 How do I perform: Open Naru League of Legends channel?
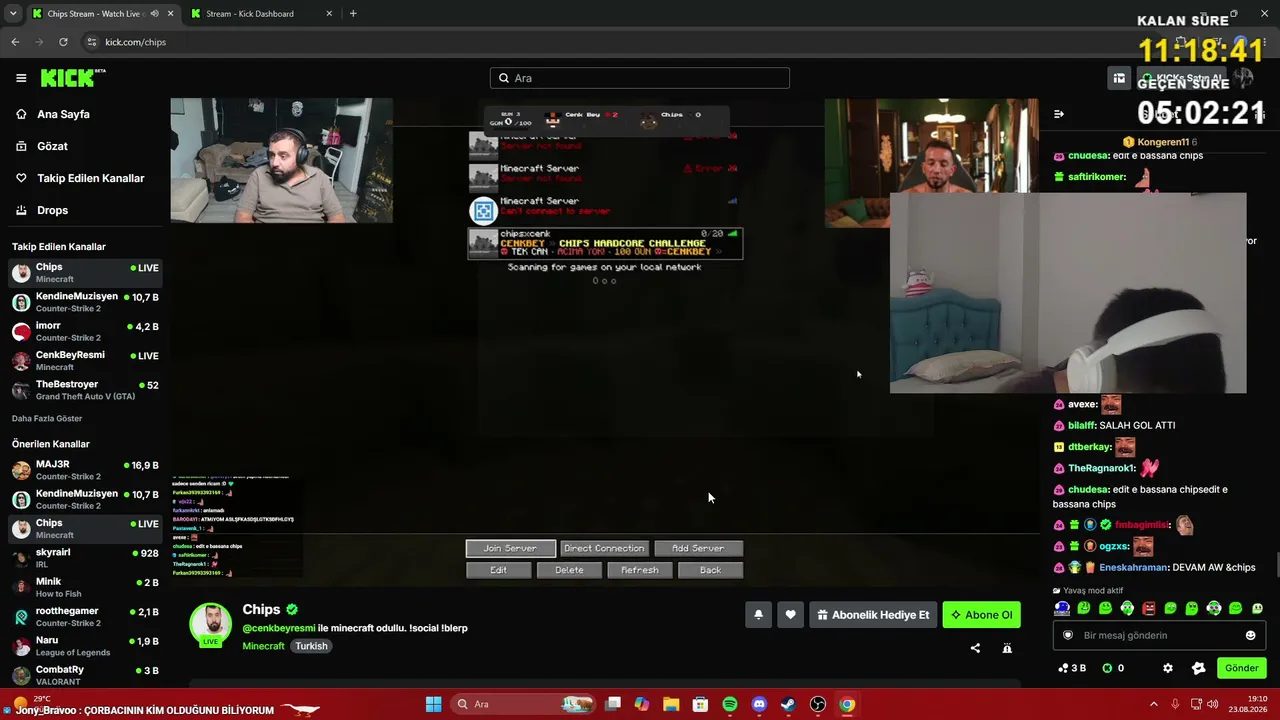coord(84,645)
